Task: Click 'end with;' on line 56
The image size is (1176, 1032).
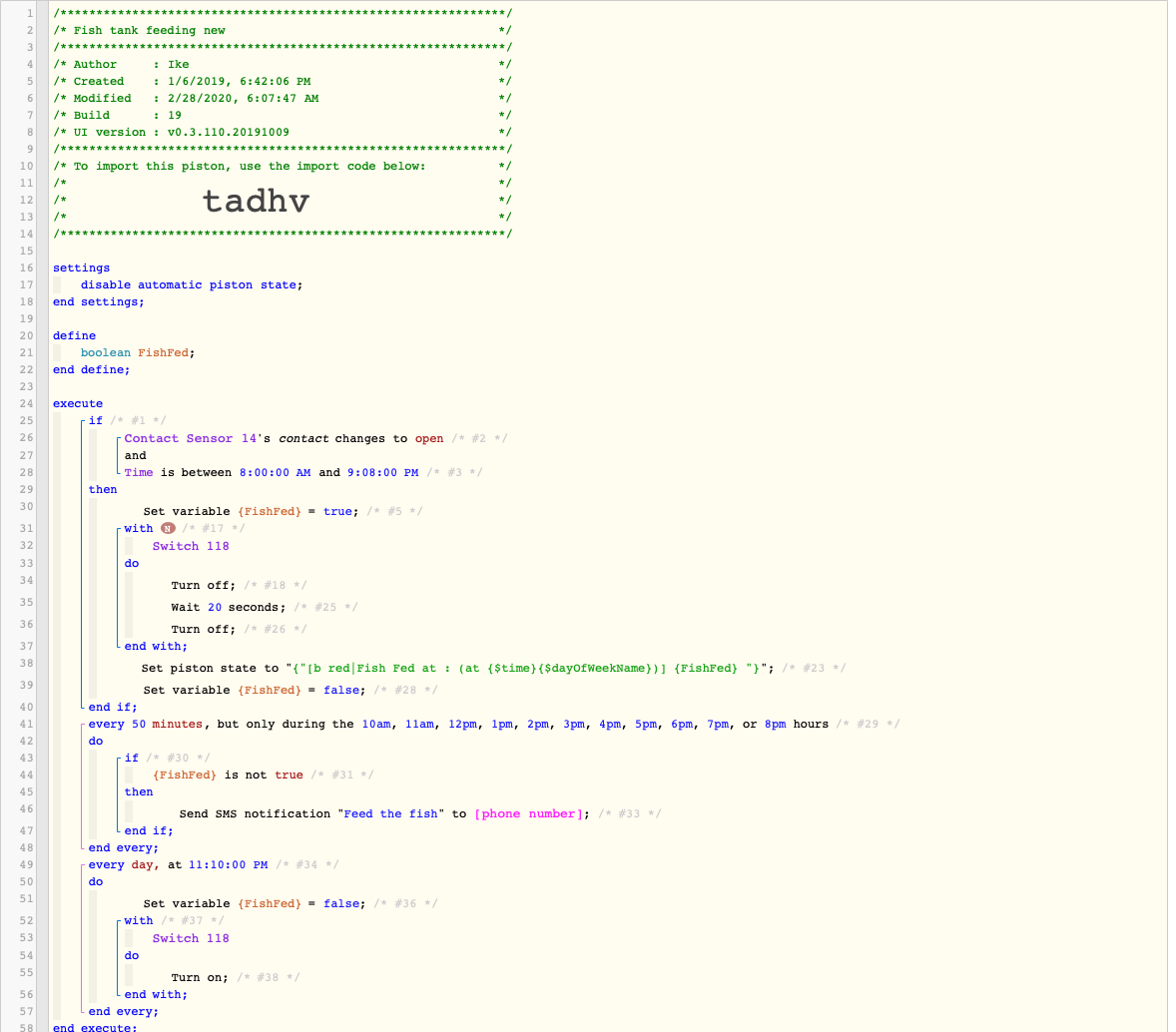Action: tap(156, 994)
